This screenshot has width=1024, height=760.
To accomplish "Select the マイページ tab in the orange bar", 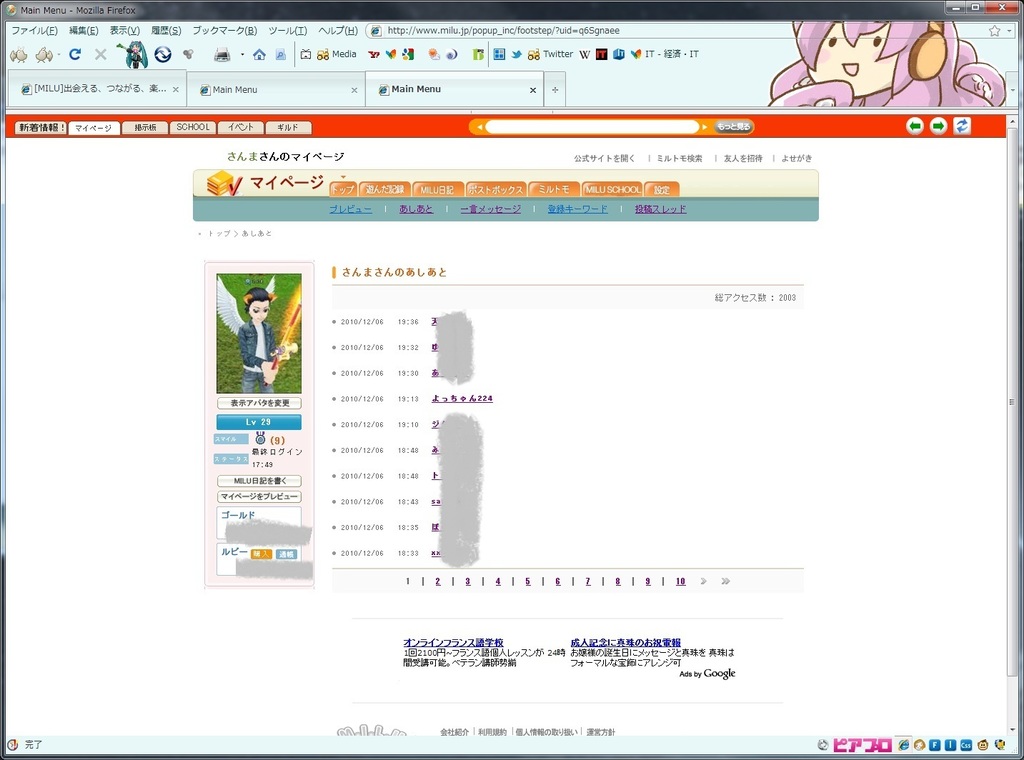I will (x=93, y=128).
